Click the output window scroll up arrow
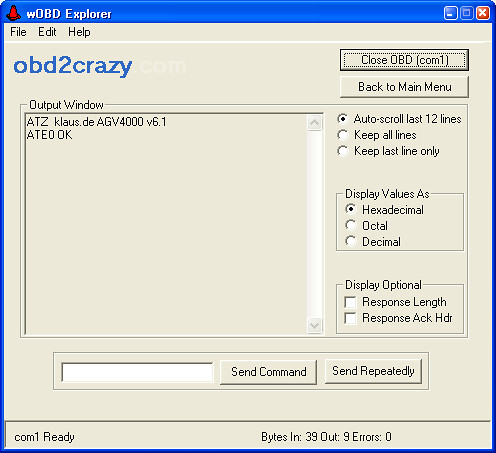This screenshot has height=453, width=496. point(314,123)
